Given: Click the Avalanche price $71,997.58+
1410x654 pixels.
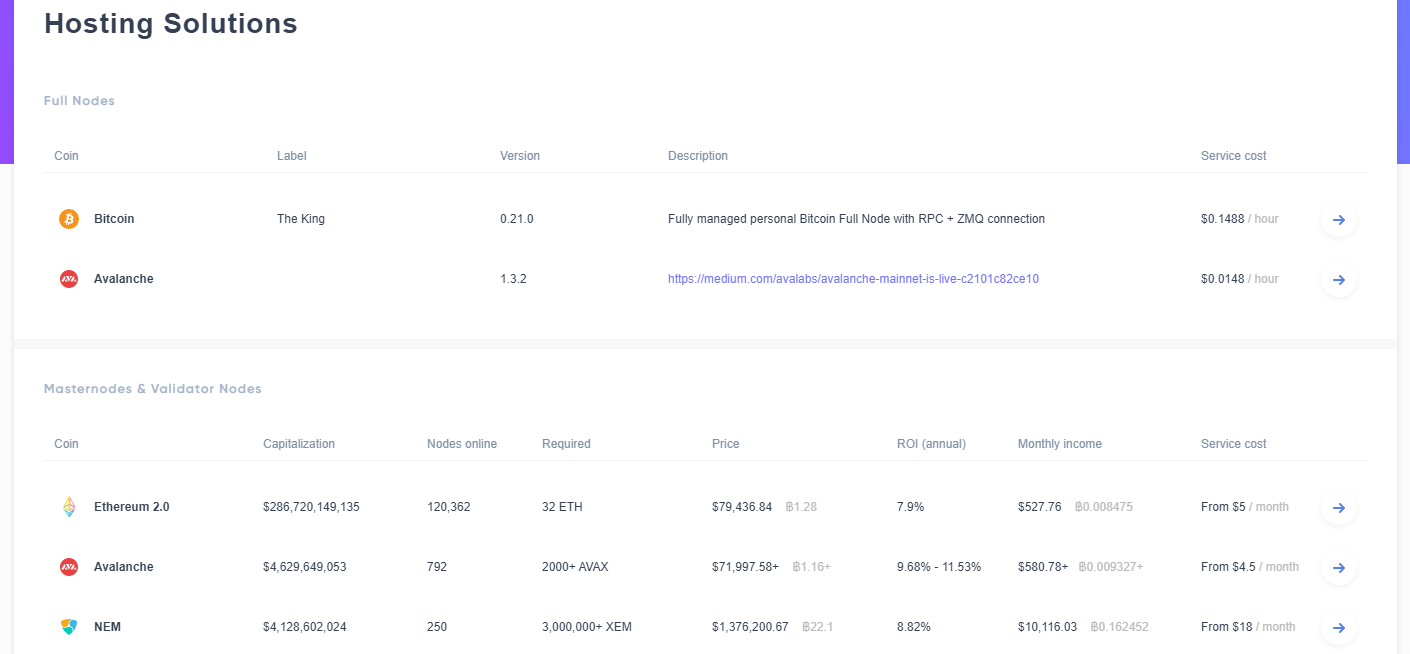Looking at the screenshot, I should click(x=746, y=567).
